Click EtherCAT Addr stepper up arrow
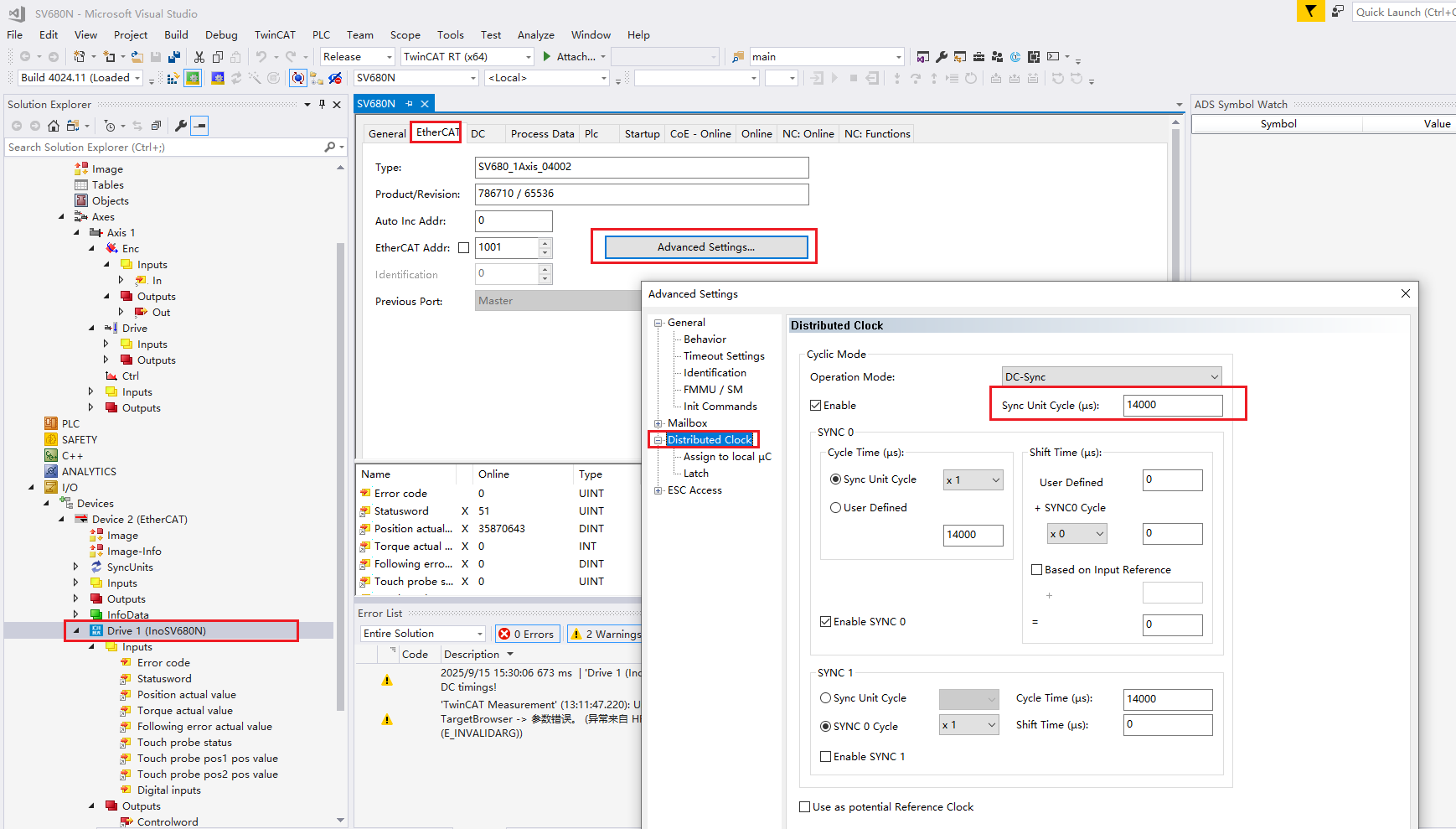The width and height of the screenshot is (1456, 829). 545,243
